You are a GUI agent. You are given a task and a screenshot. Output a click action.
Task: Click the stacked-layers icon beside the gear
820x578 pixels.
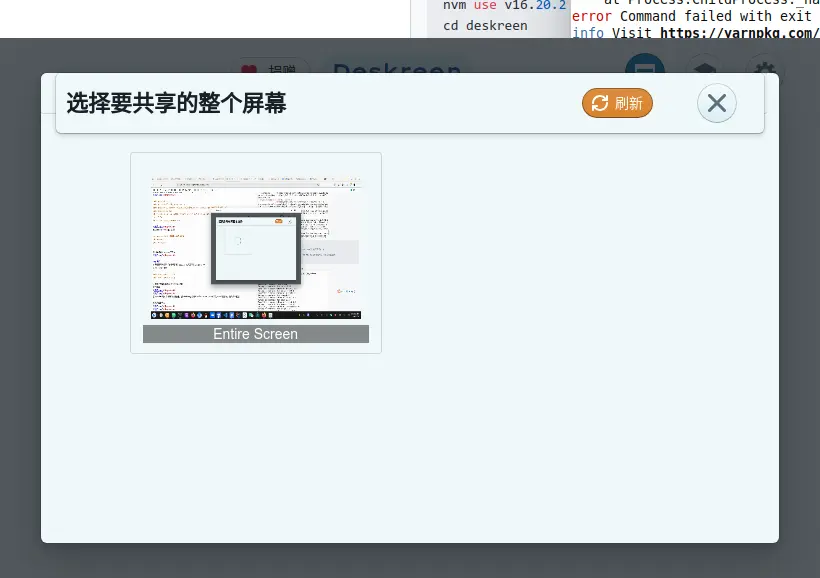point(703,70)
